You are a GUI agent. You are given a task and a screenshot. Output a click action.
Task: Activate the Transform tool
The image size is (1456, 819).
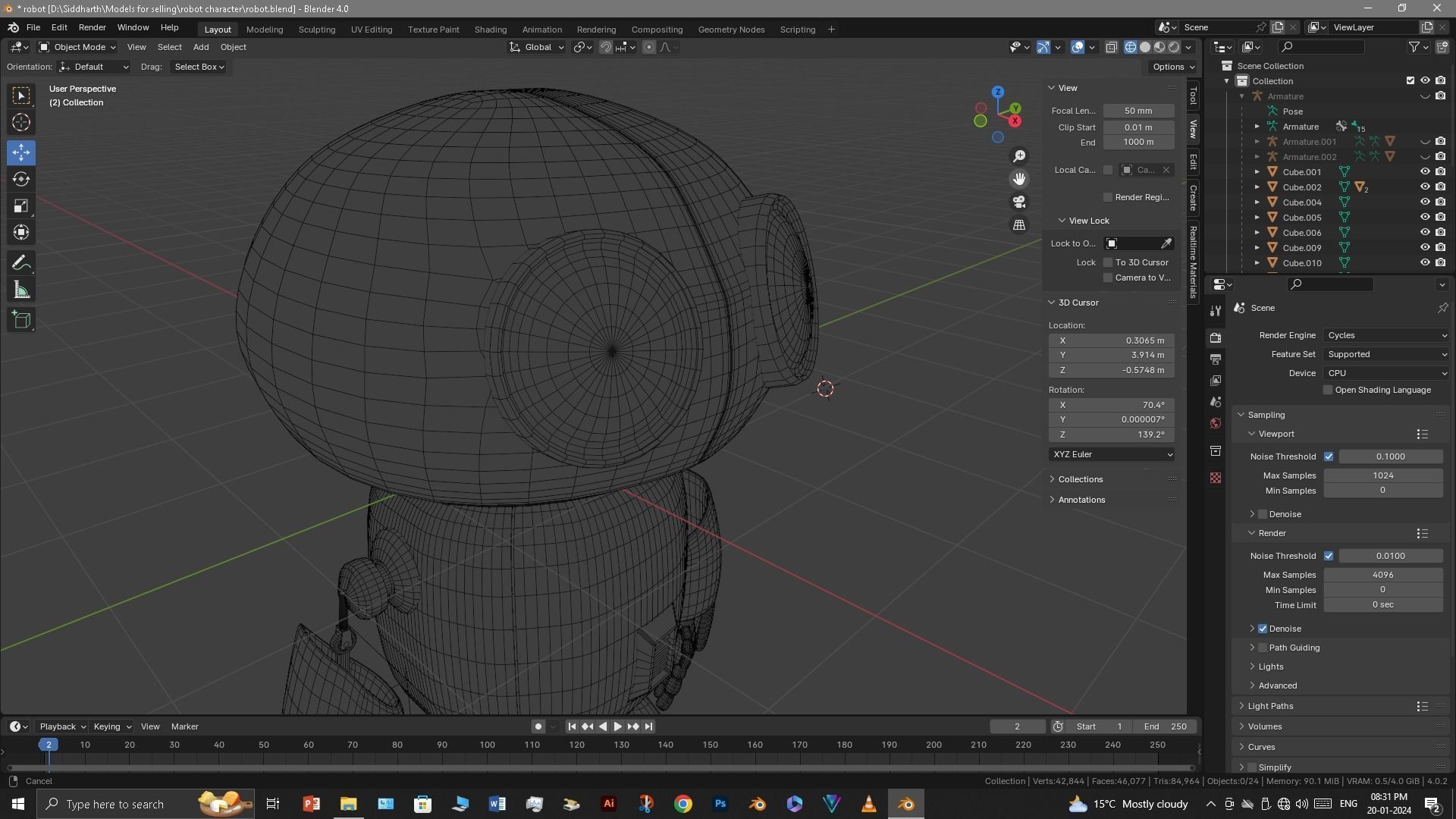(x=21, y=232)
